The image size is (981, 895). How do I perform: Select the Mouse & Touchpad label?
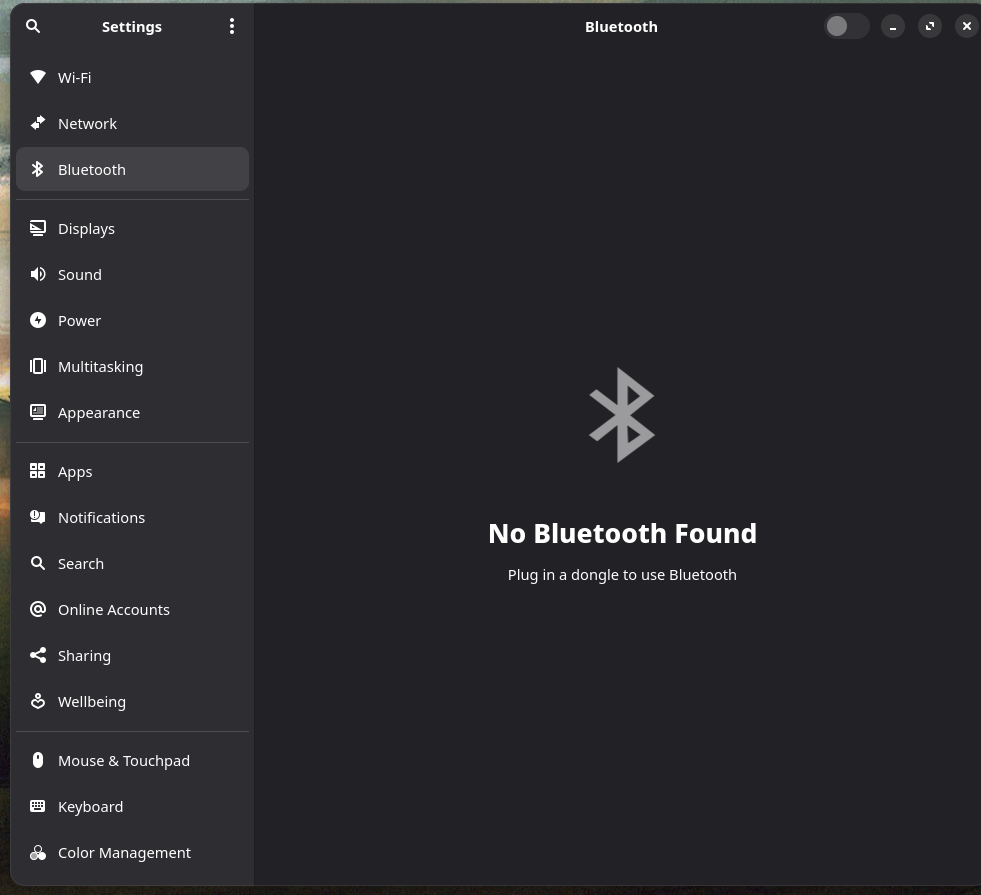click(124, 761)
